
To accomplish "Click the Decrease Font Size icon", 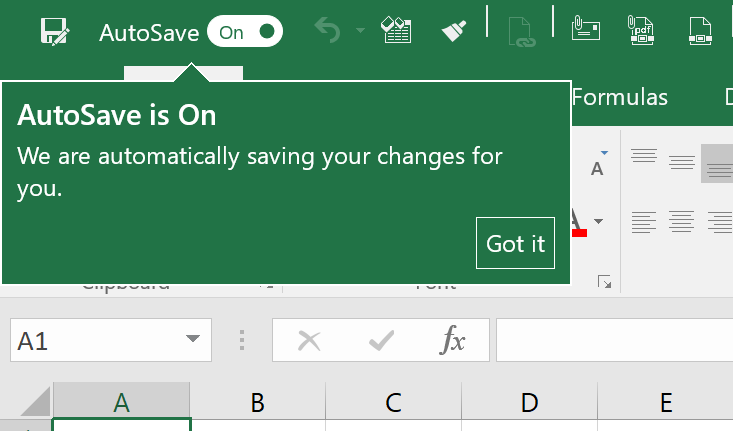I will pyautogui.click(x=598, y=164).
